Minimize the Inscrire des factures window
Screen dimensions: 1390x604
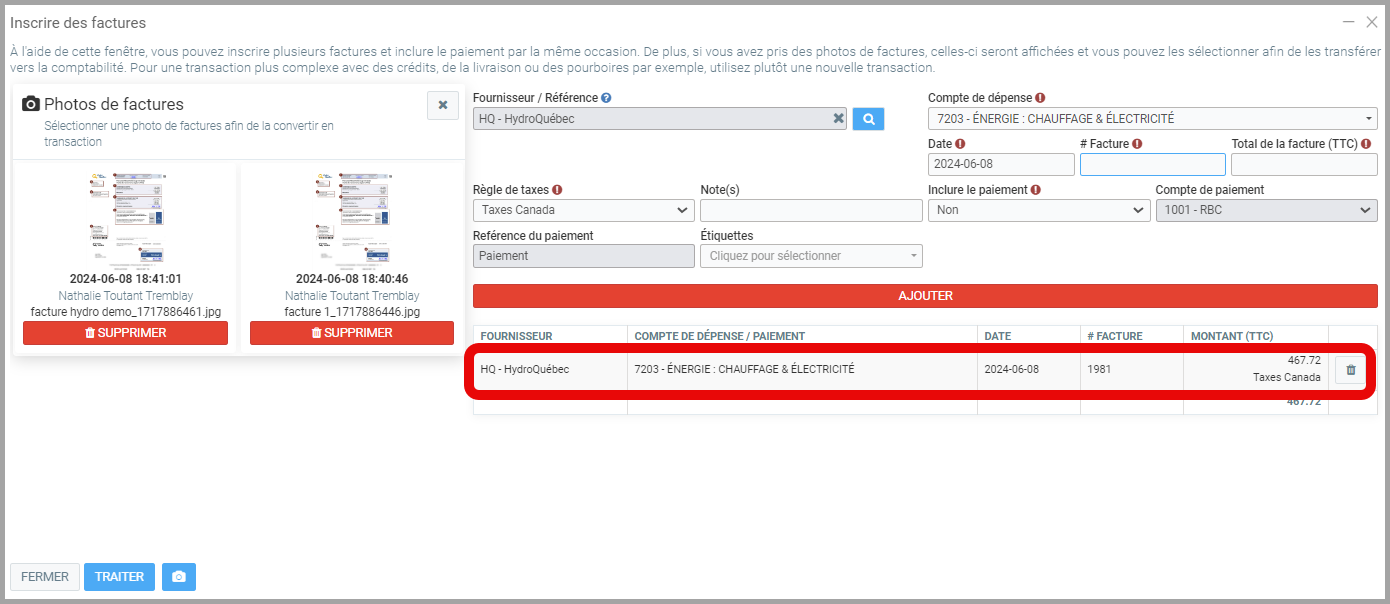pos(1349,22)
